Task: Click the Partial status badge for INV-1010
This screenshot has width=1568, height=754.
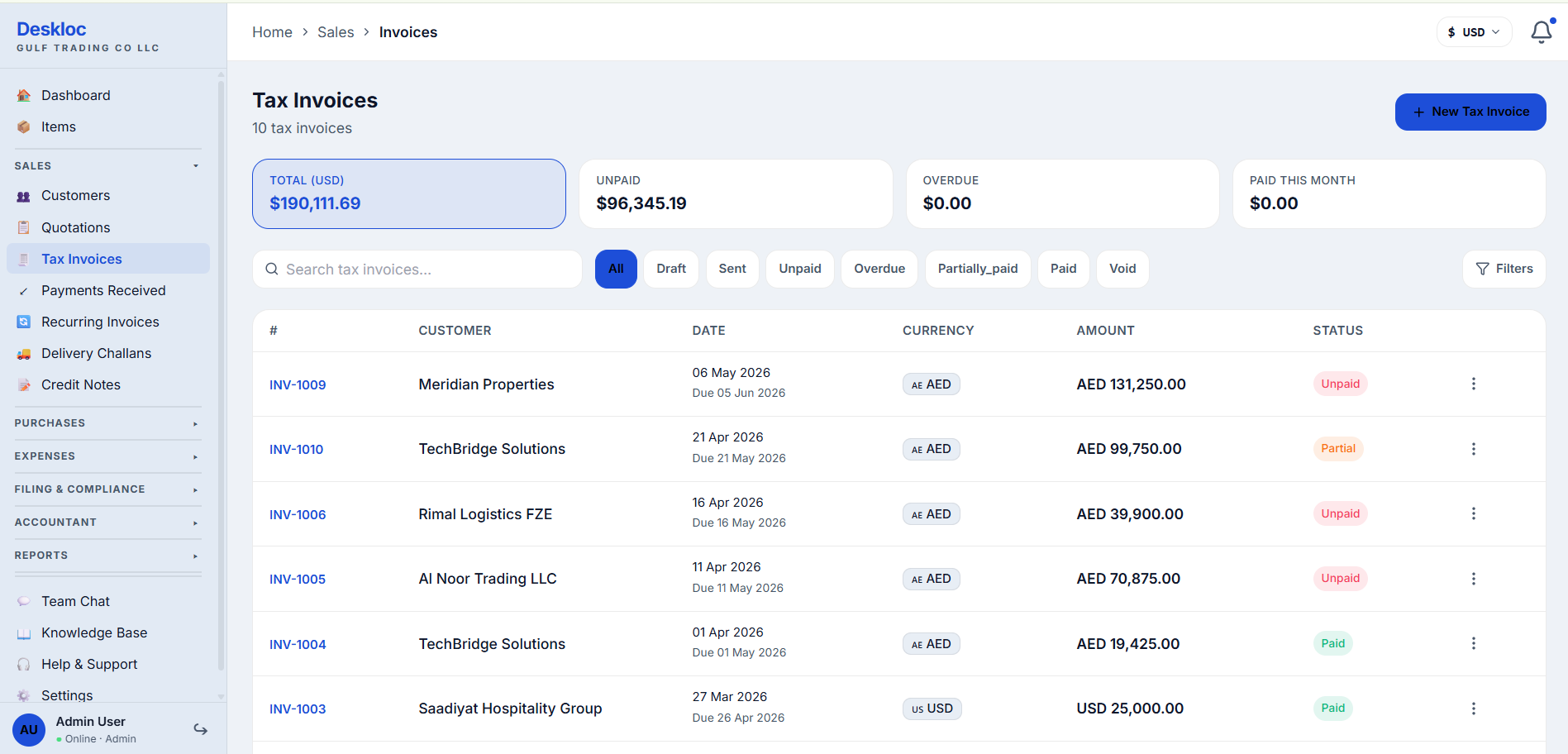Action: pos(1337,449)
